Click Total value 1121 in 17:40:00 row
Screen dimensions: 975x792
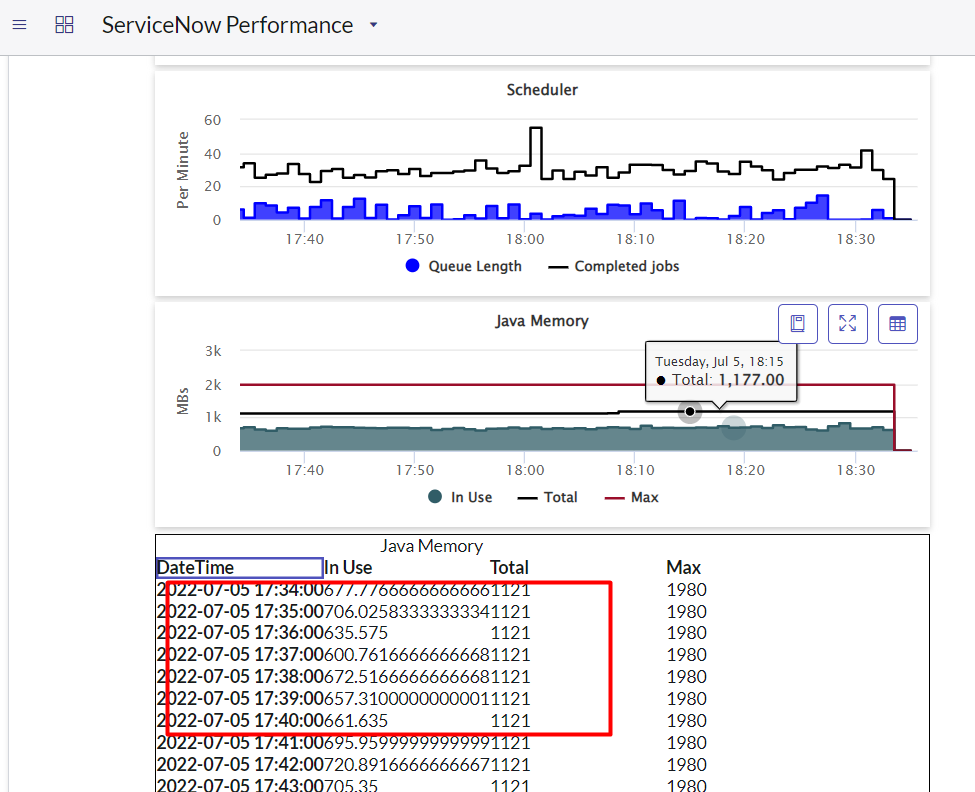tap(511, 721)
